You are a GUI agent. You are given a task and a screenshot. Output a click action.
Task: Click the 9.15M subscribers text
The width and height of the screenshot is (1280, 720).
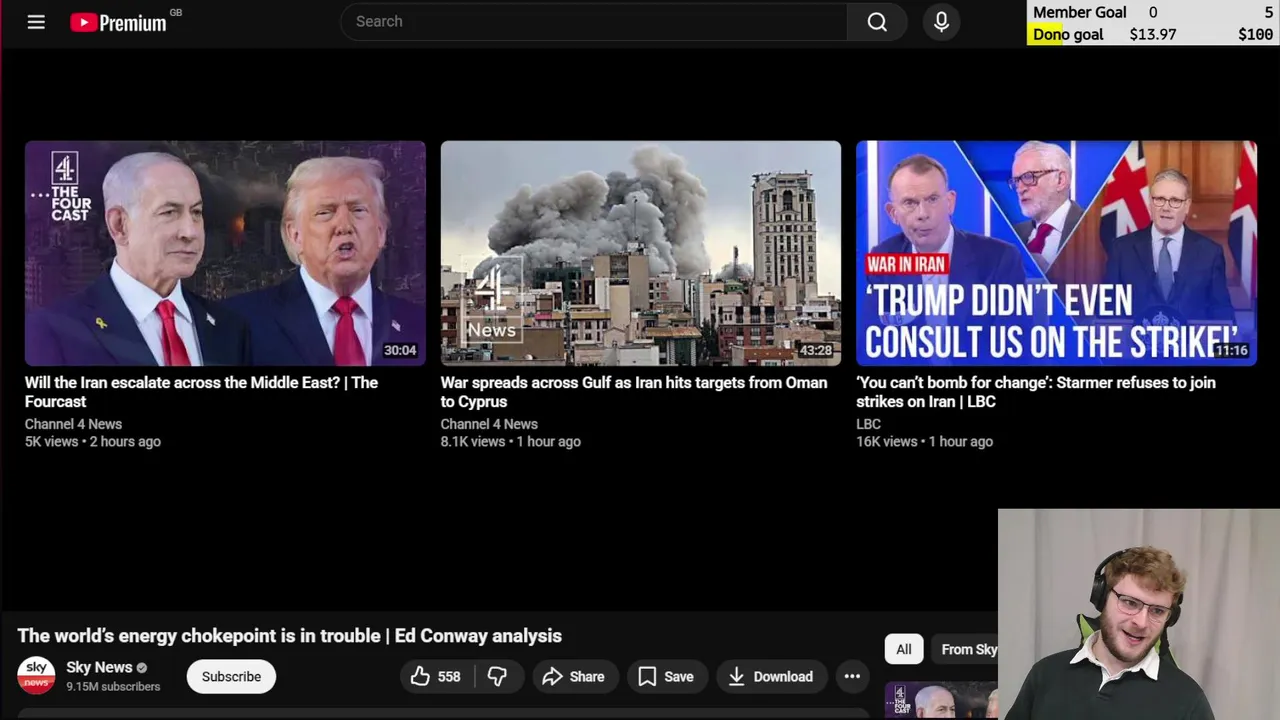tap(113, 687)
